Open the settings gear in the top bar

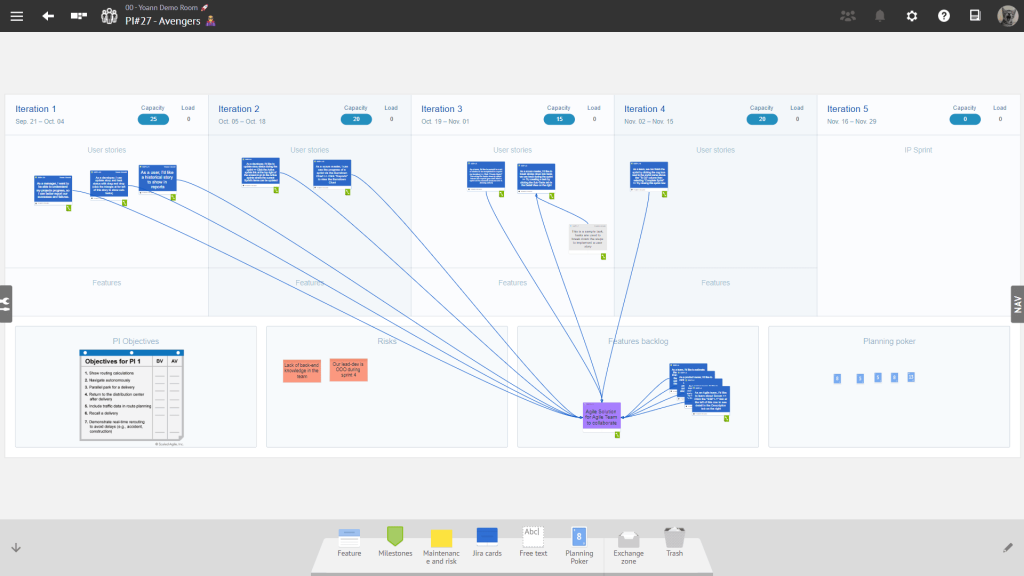pos(911,16)
